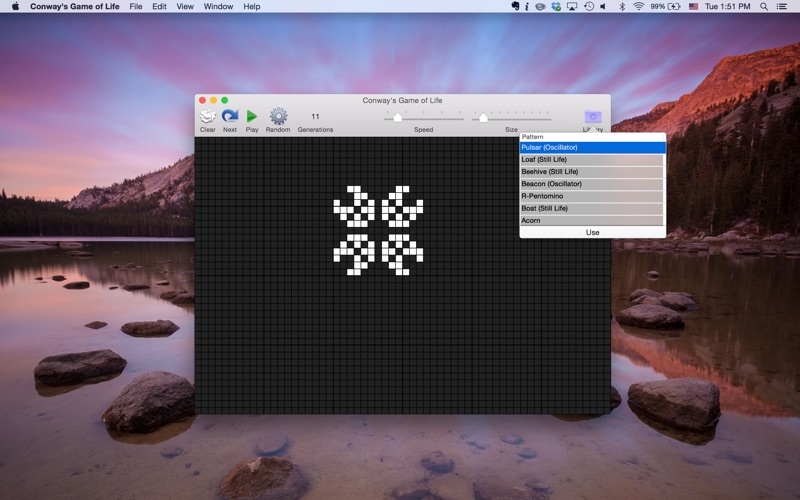Open the File menu
Image resolution: width=800 pixels, height=500 pixels.
(136, 6)
